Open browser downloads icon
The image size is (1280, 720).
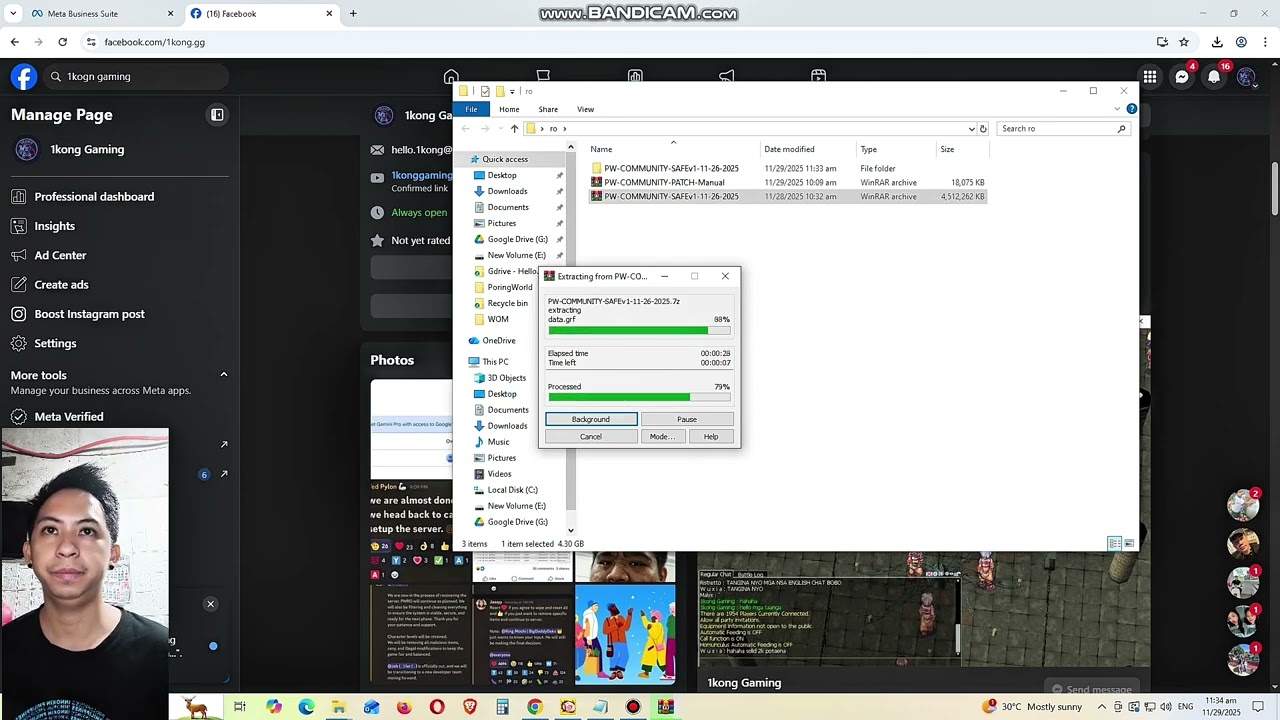[x=1217, y=42]
